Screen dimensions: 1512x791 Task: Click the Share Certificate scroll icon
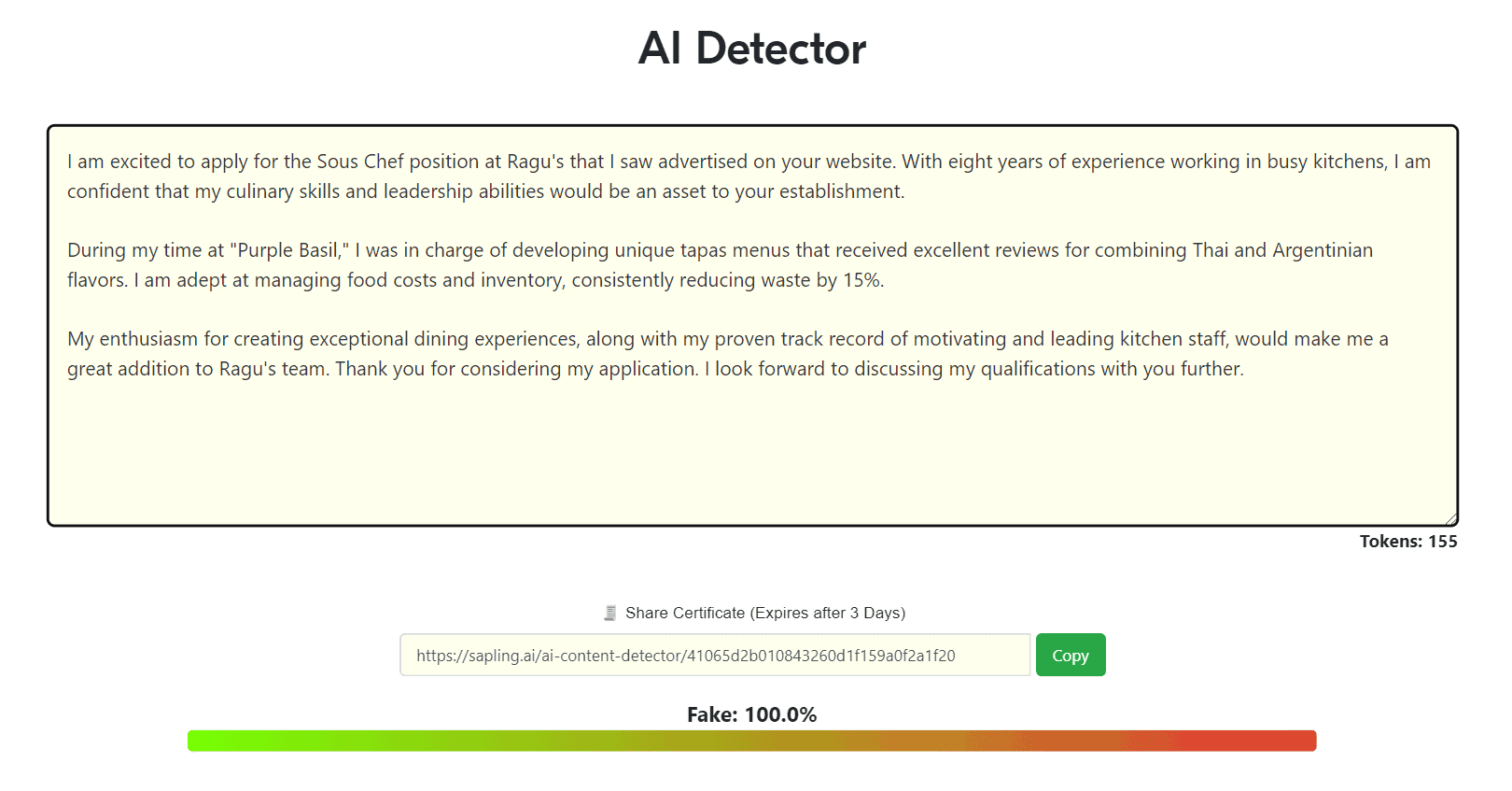[x=609, y=613]
